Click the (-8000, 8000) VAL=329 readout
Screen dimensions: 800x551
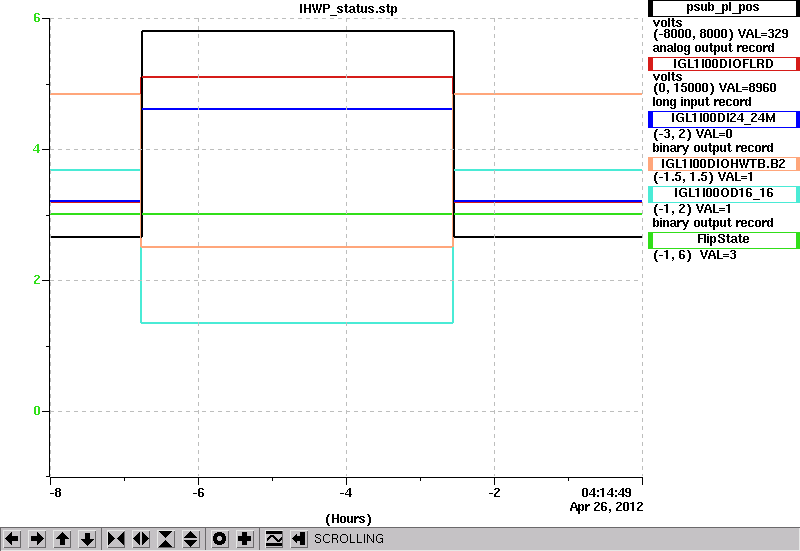720,34
